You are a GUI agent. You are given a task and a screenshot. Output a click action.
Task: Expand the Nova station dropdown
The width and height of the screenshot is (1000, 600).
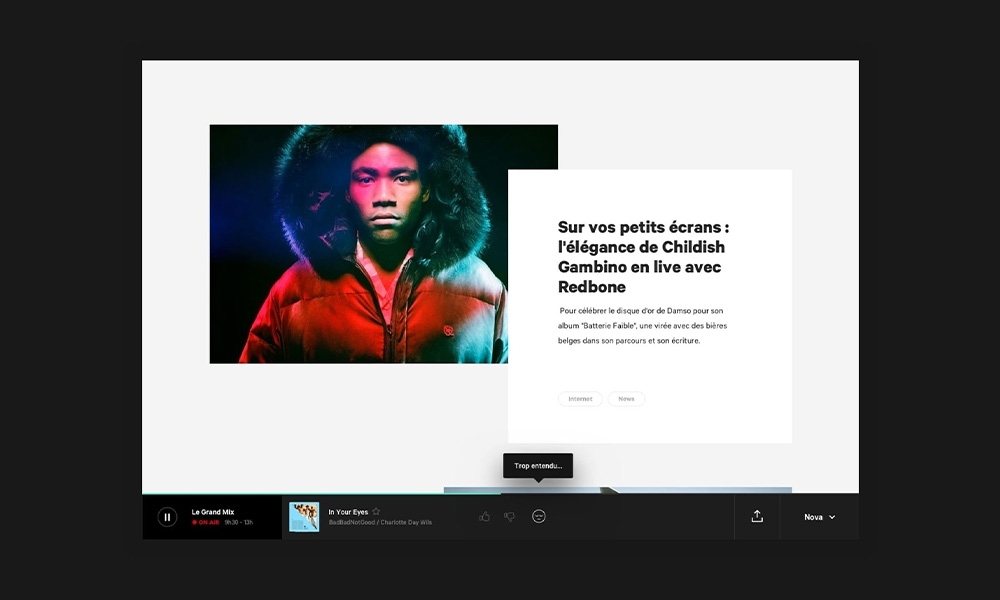tap(820, 517)
